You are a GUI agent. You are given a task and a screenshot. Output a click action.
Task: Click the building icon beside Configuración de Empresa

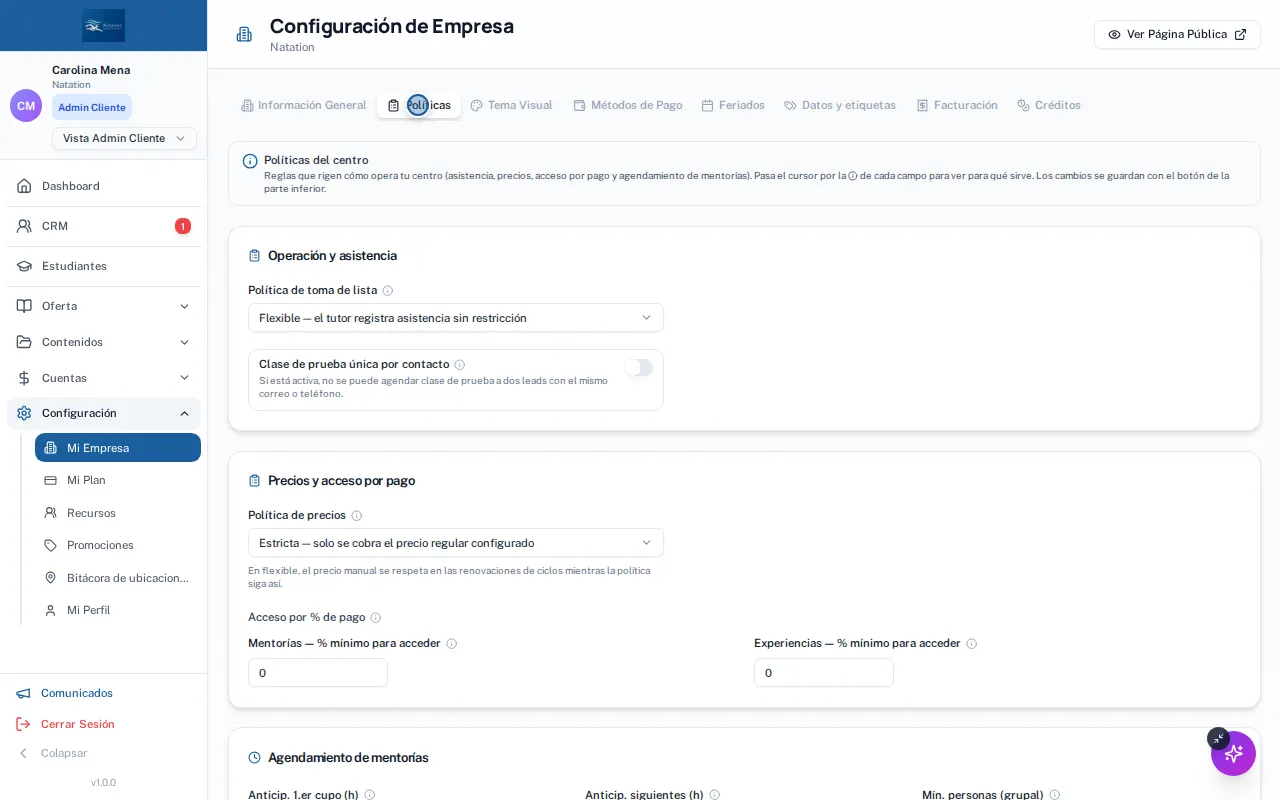click(x=244, y=34)
